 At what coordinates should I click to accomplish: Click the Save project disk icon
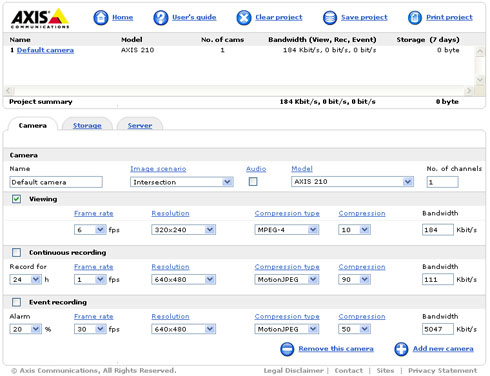pyautogui.click(x=330, y=17)
